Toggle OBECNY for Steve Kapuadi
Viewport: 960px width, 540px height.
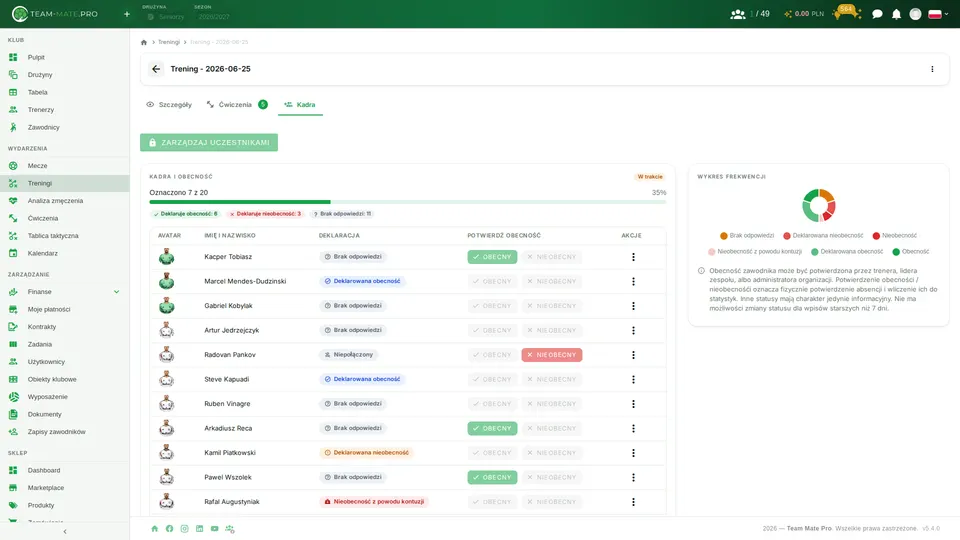click(492, 380)
